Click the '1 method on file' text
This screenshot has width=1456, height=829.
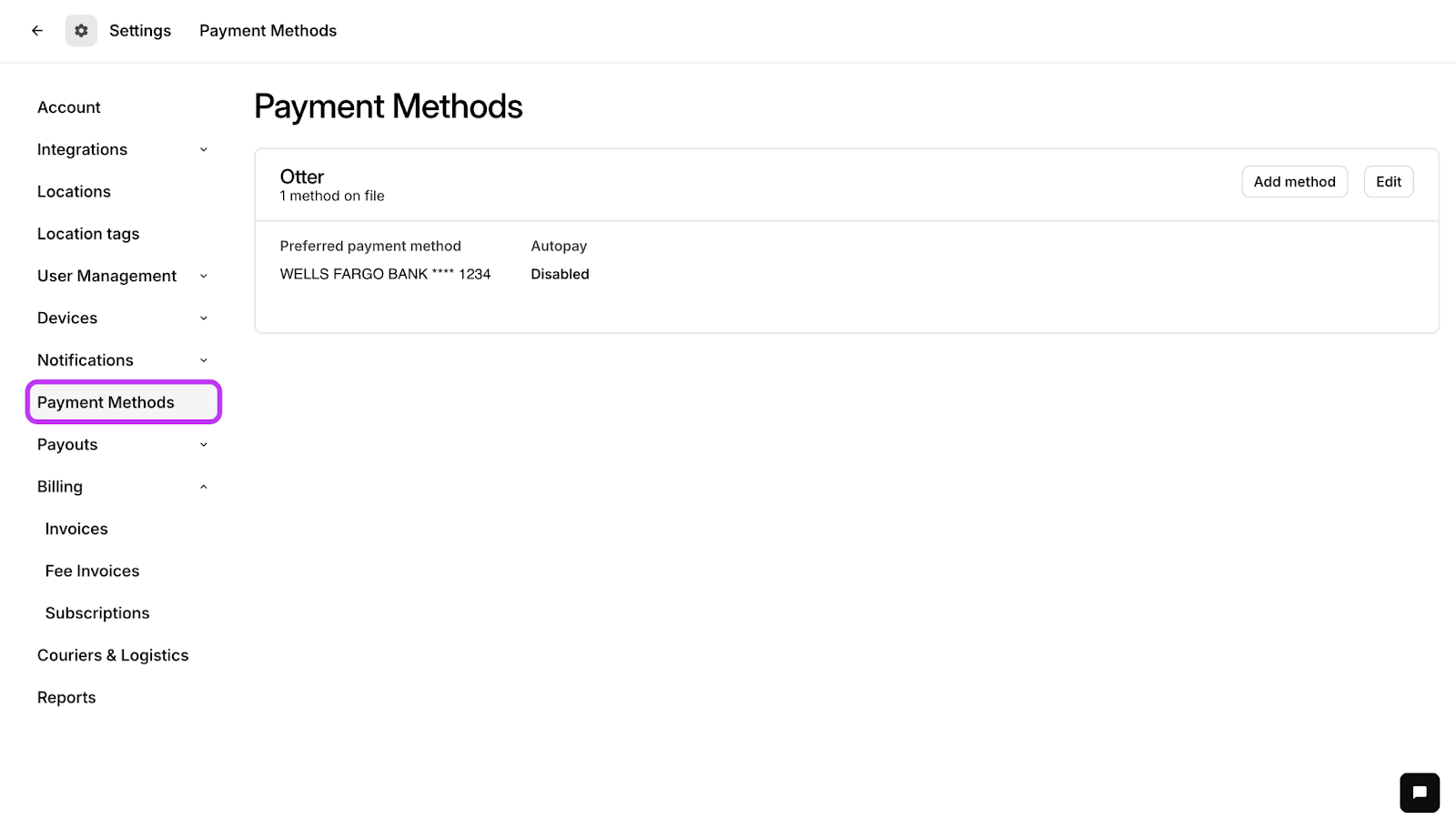(x=332, y=197)
